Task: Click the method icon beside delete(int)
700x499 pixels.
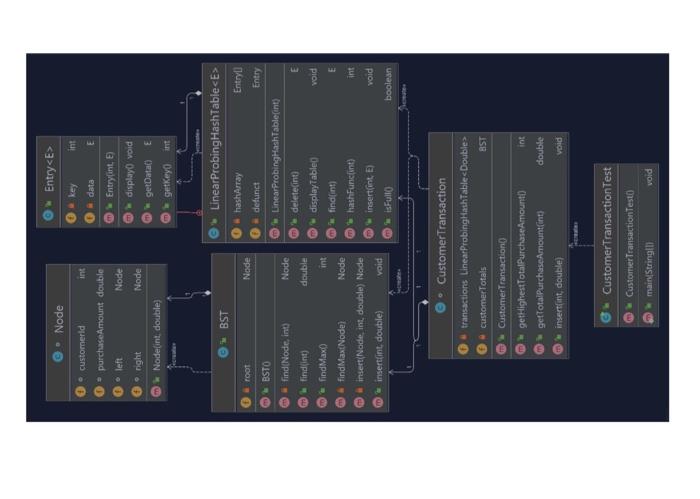Action: coord(293,233)
